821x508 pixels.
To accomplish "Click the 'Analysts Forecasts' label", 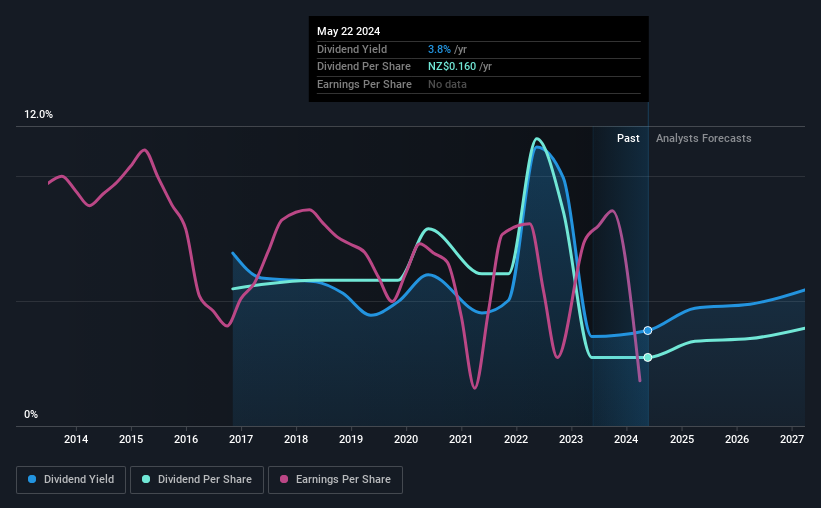I will click(x=703, y=138).
